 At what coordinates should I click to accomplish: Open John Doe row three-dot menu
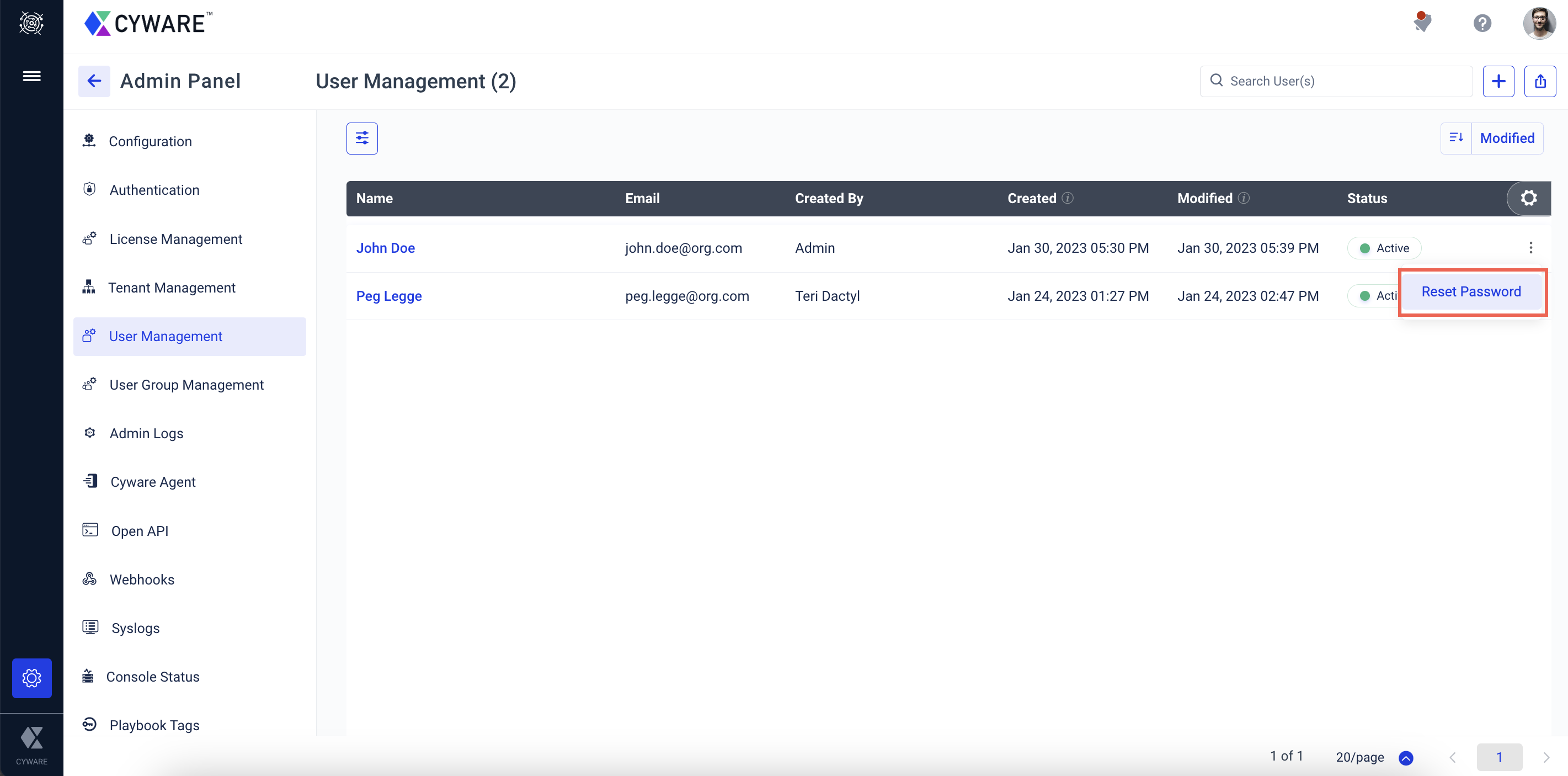coord(1530,248)
